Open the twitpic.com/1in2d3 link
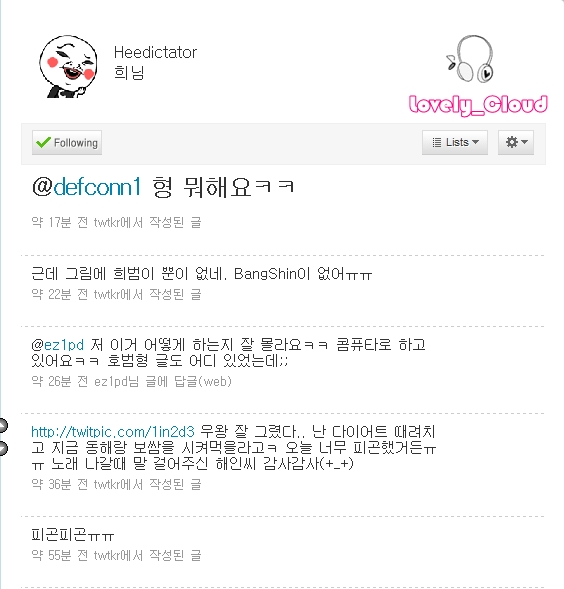This screenshot has width=564, height=589. point(113,432)
